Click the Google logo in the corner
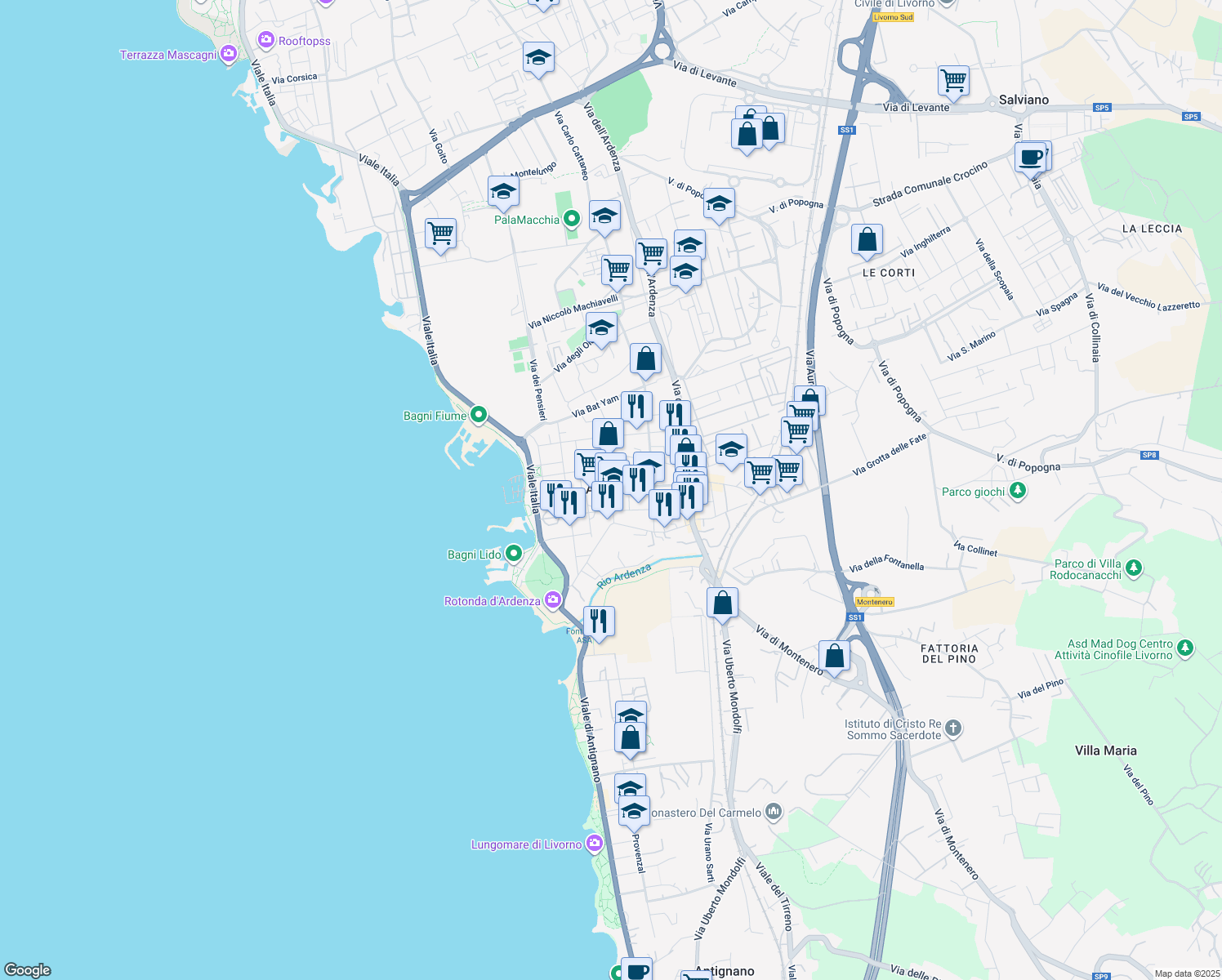1222x980 pixels. (28, 970)
